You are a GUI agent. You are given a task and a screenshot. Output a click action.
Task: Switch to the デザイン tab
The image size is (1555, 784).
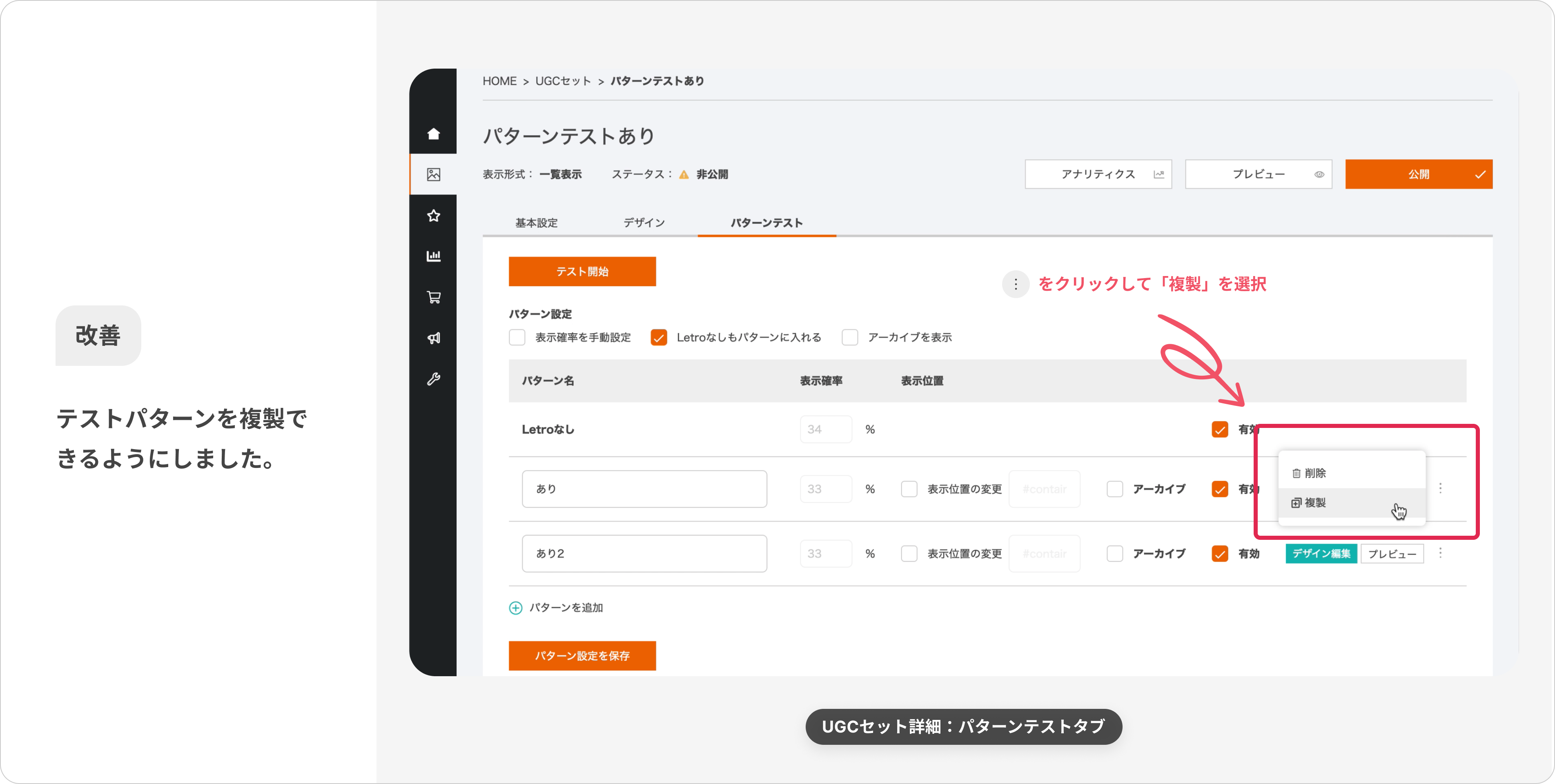pyautogui.click(x=644, y=223)
